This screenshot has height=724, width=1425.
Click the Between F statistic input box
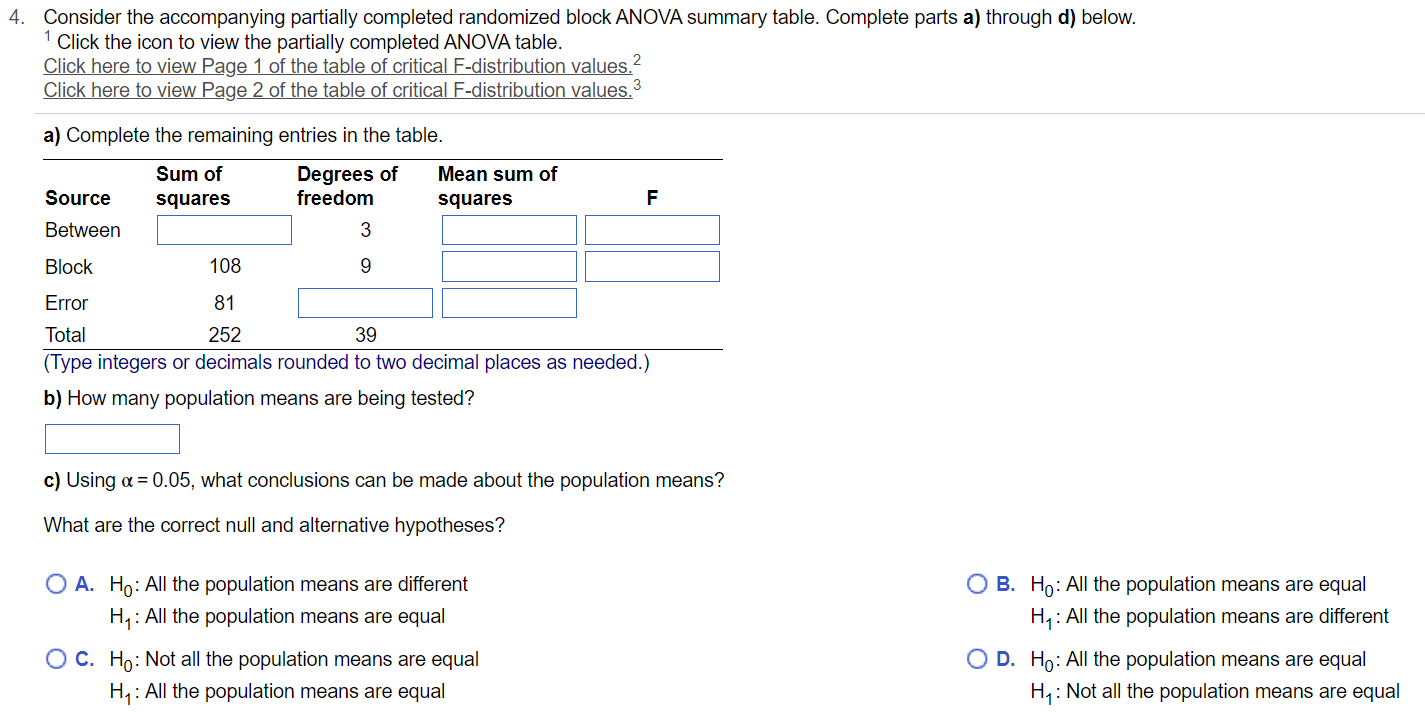click(651, 229)
